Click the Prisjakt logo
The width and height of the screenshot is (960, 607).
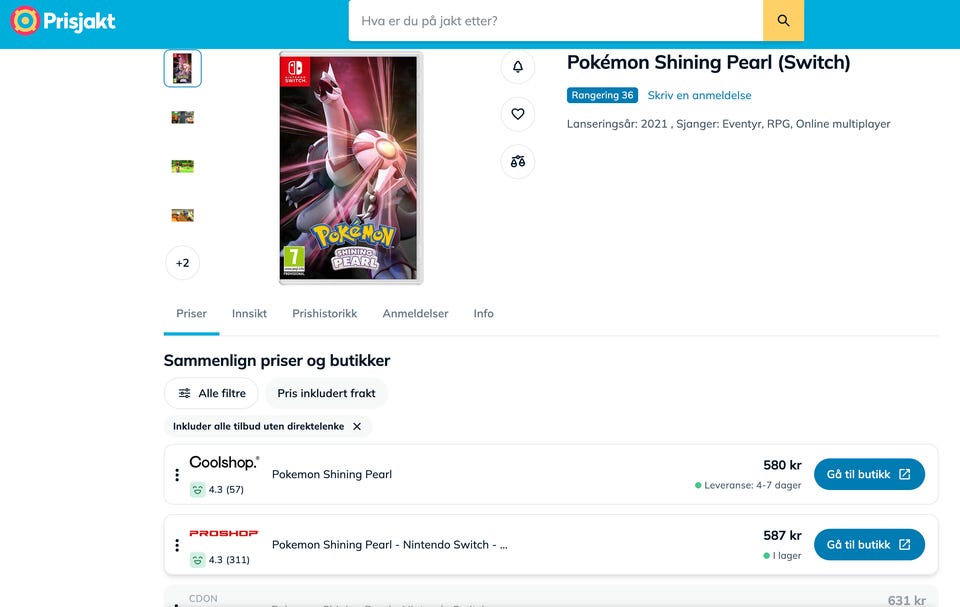63,21
